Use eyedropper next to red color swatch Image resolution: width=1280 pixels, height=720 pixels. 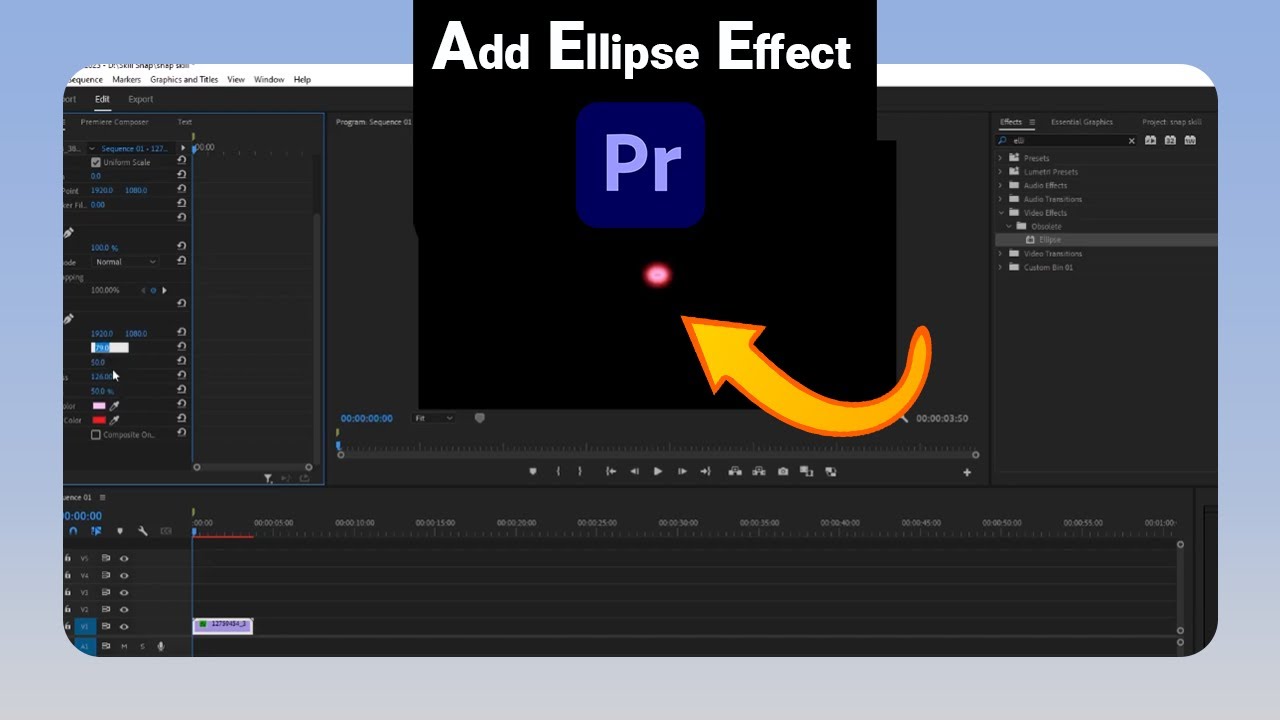114,420
